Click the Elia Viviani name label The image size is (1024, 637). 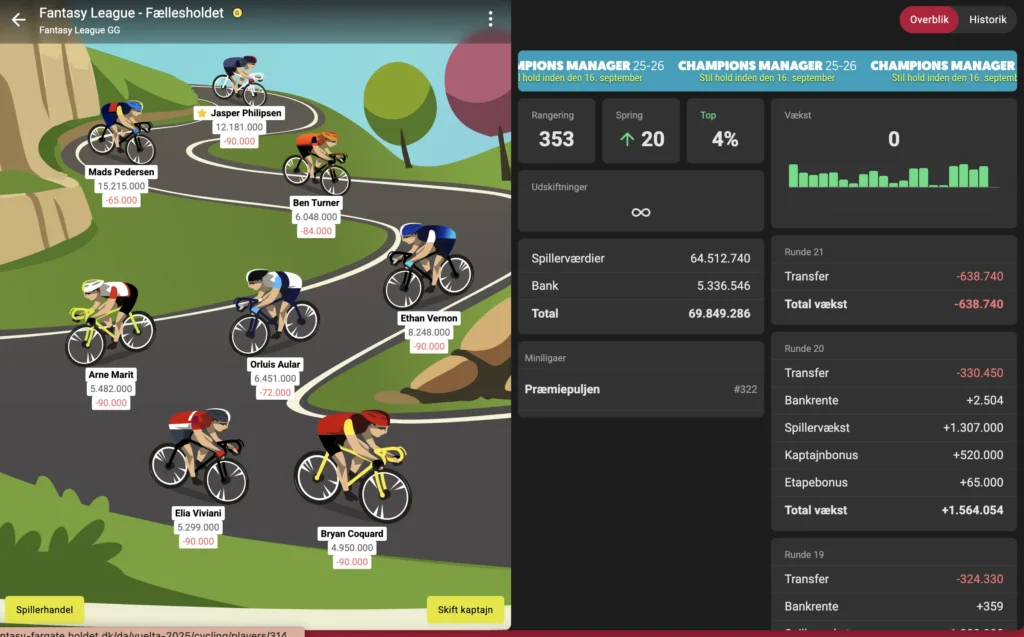coord(198,513)
